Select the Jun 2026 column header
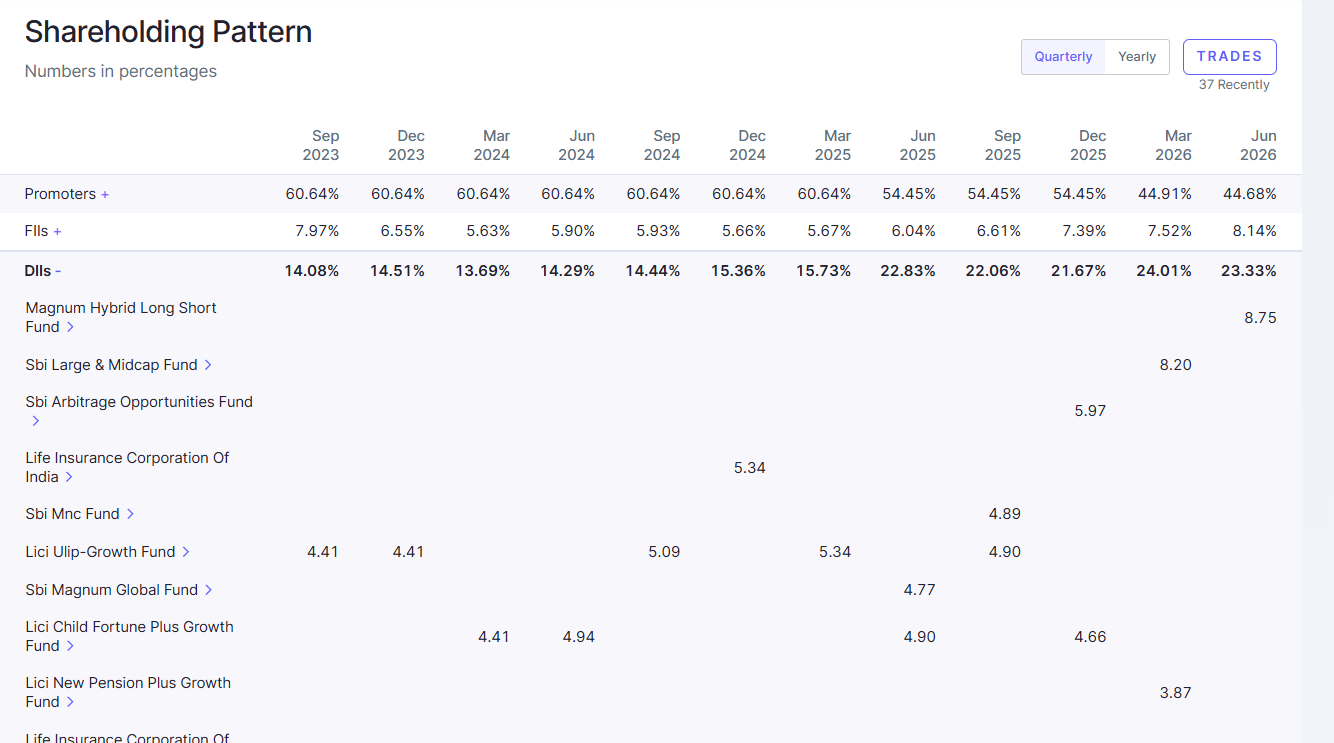This screenshot has height=743, width=1334. (x=1258, y=145)
